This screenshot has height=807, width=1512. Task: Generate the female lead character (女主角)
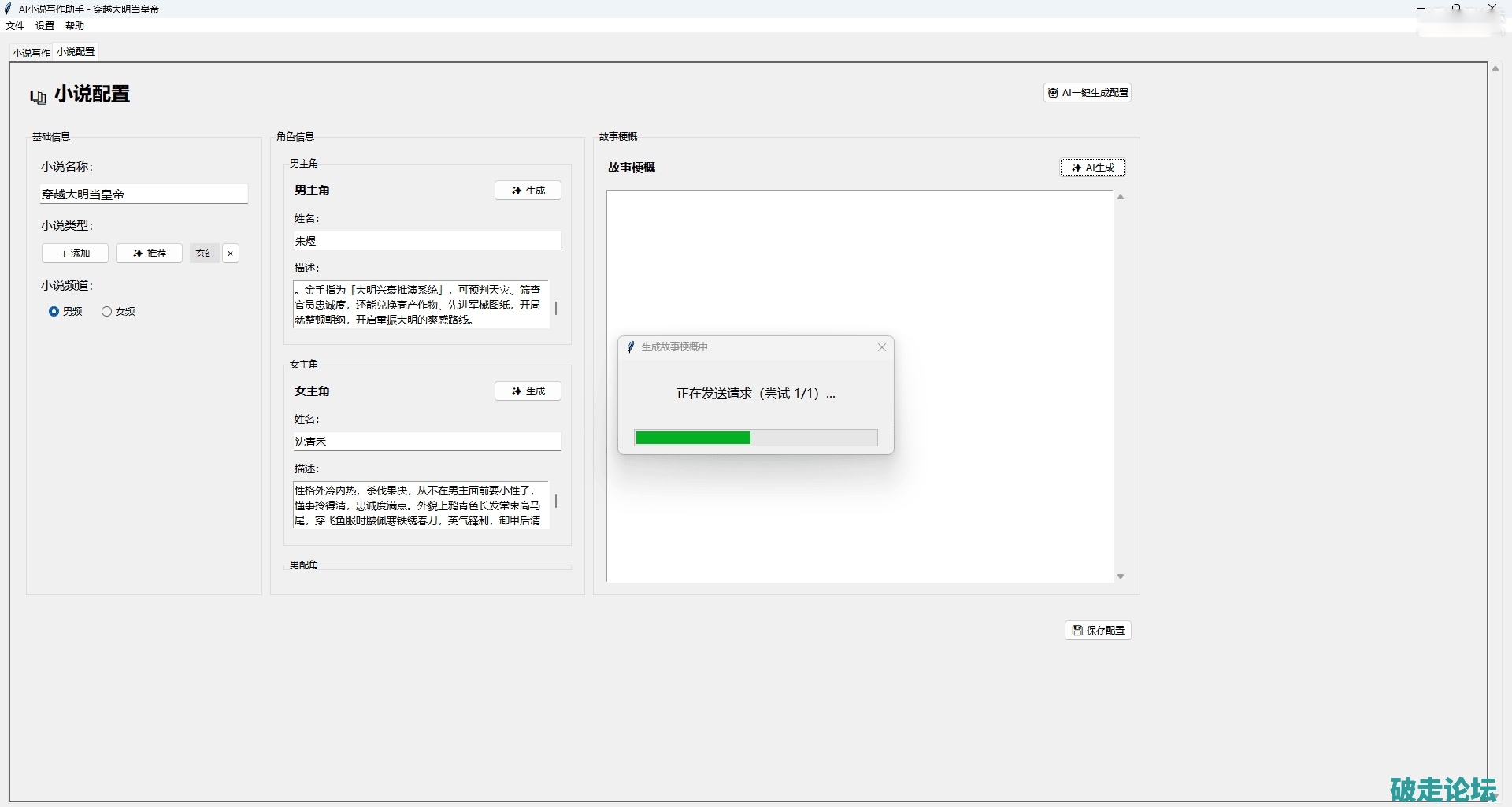click(x=528, y=391)
